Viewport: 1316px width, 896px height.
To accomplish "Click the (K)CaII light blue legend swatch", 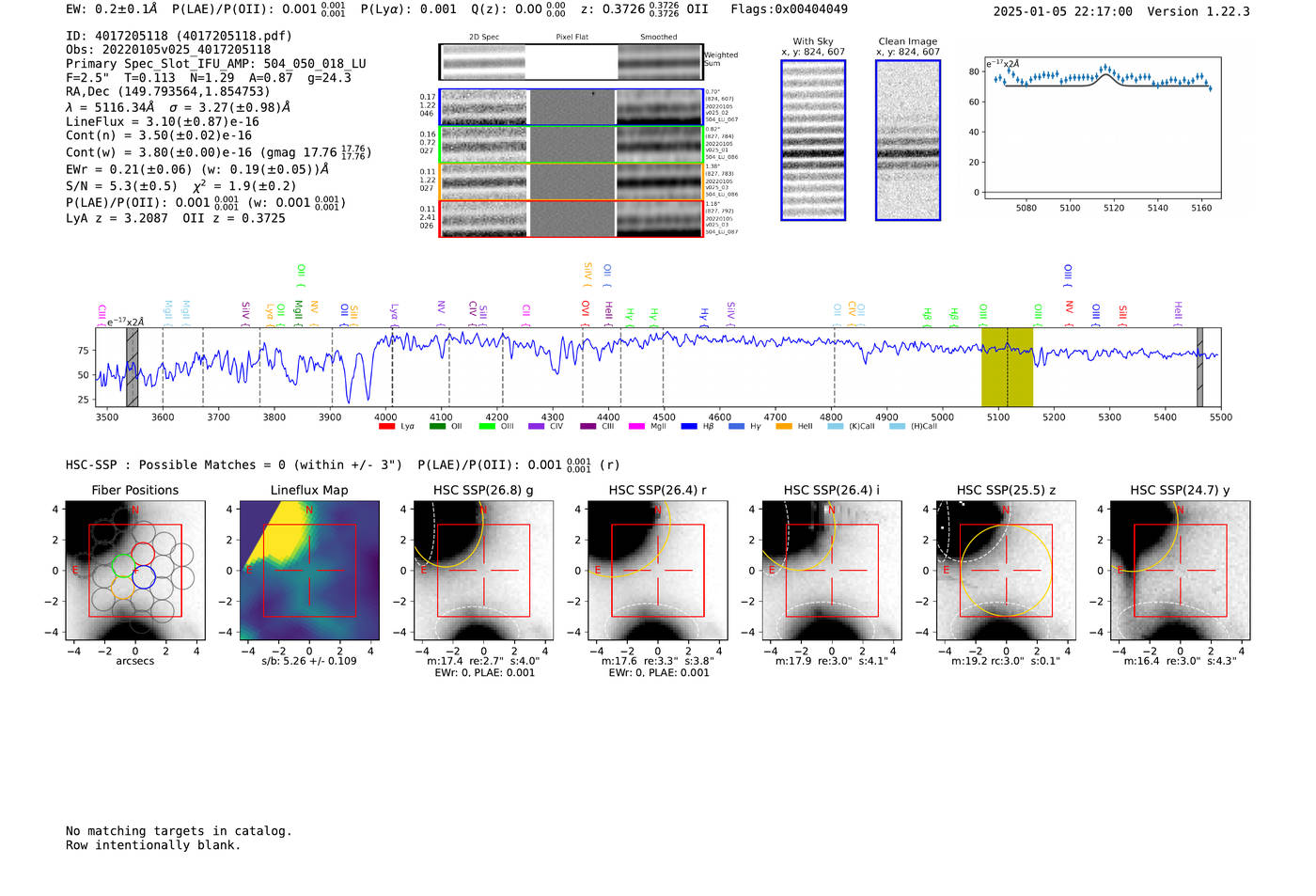I will pos(836,427).
